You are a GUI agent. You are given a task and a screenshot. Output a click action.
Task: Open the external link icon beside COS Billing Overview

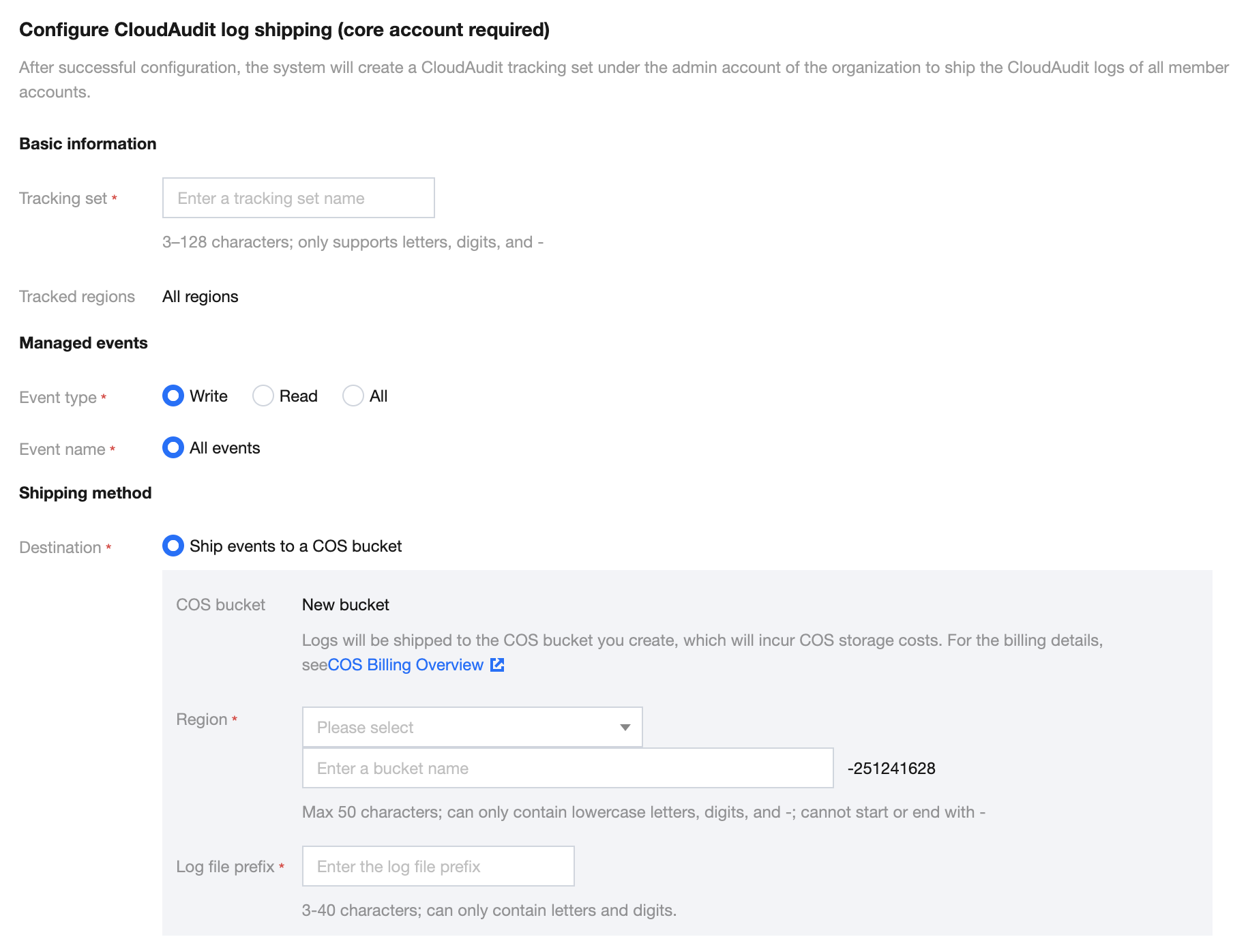498,665
